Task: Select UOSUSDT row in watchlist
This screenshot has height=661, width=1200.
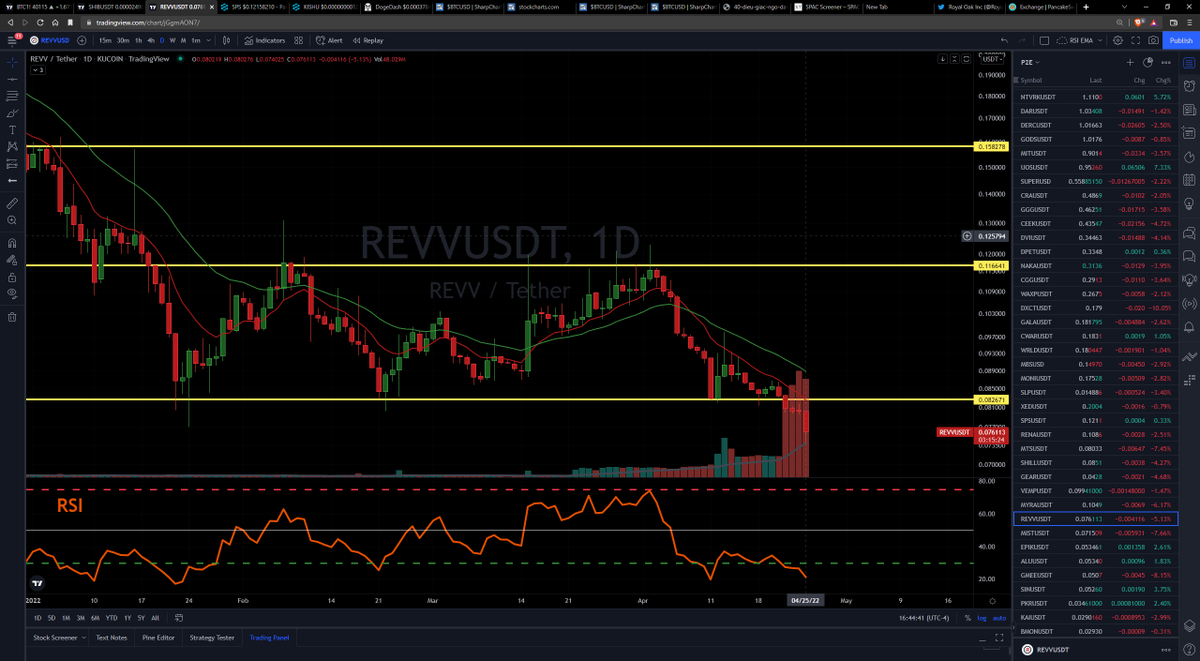Action: click(x=1096, y=167)
